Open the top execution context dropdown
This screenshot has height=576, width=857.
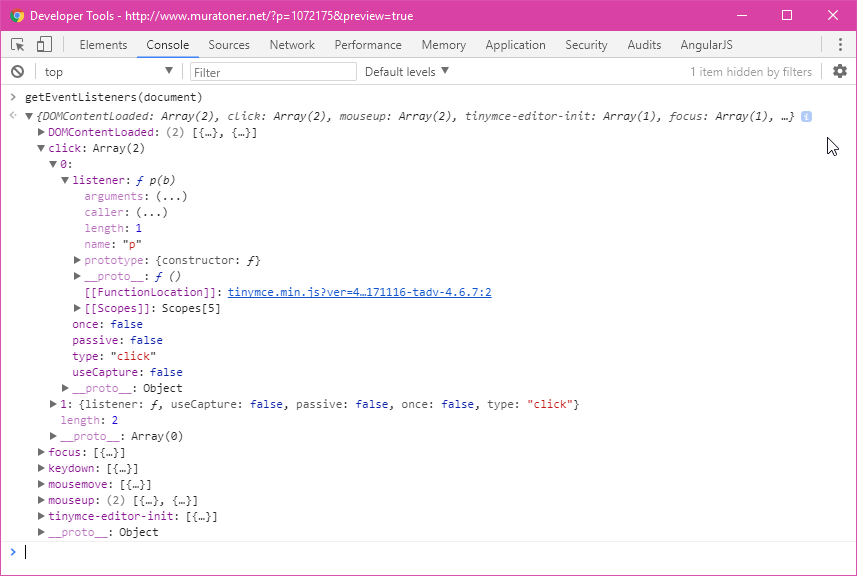[x=108, y=72]
